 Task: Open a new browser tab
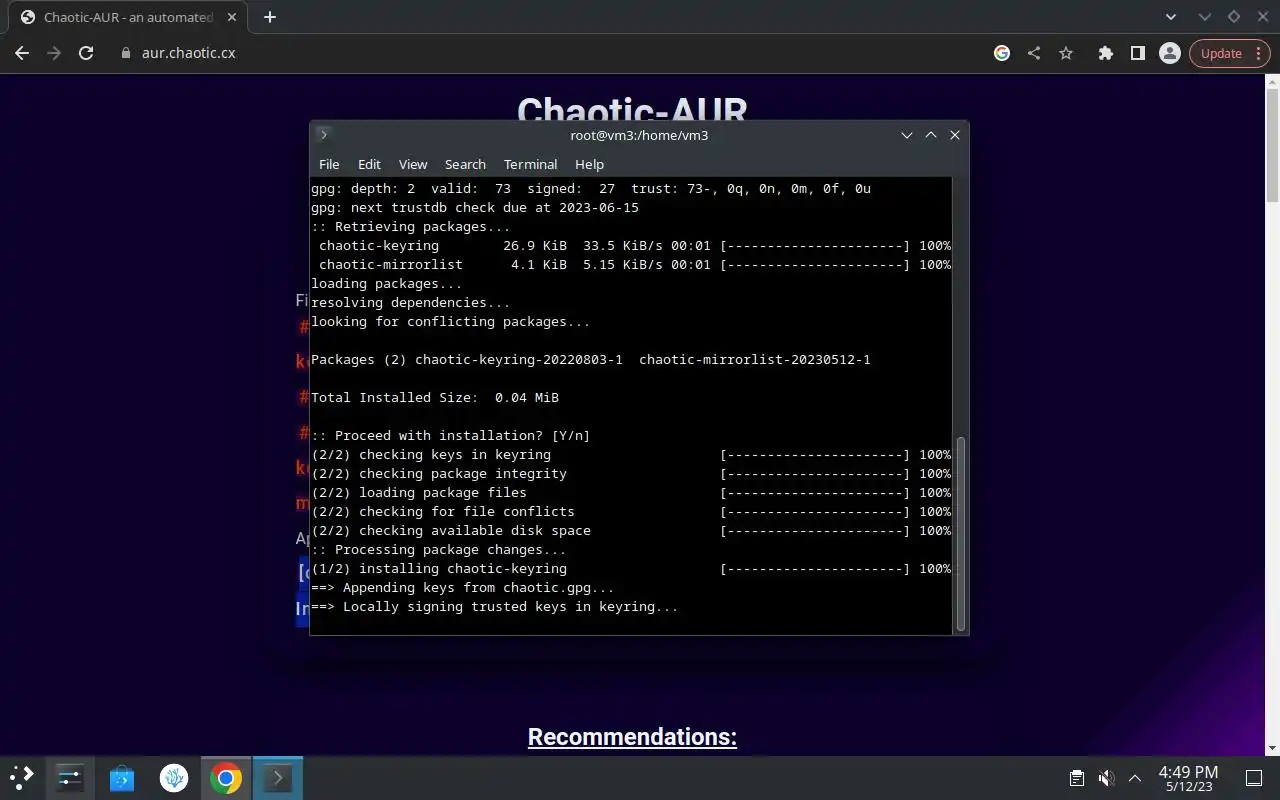pyautogui.click(x=269, y=17)
